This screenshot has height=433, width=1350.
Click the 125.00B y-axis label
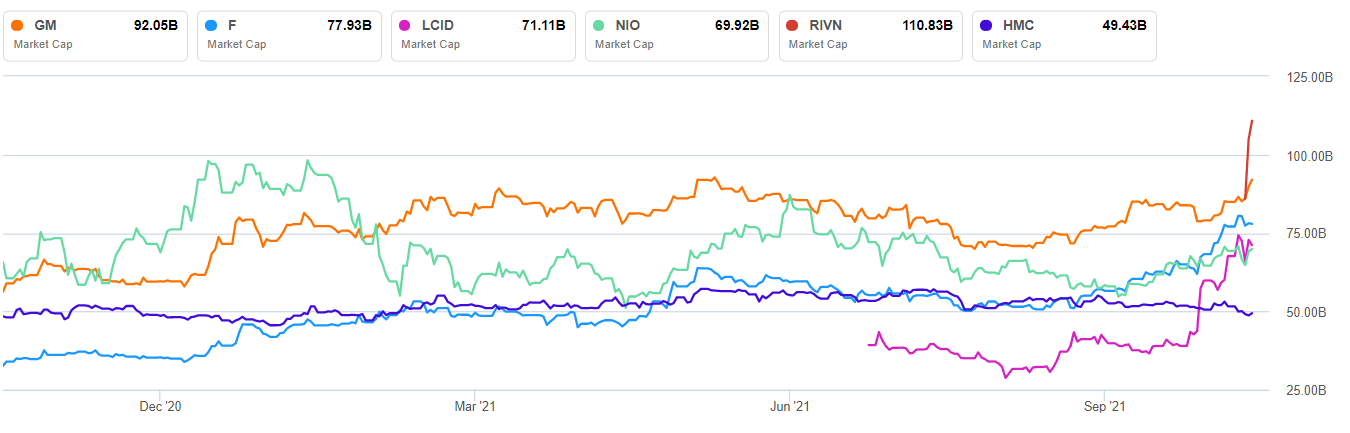(1303, 78)
